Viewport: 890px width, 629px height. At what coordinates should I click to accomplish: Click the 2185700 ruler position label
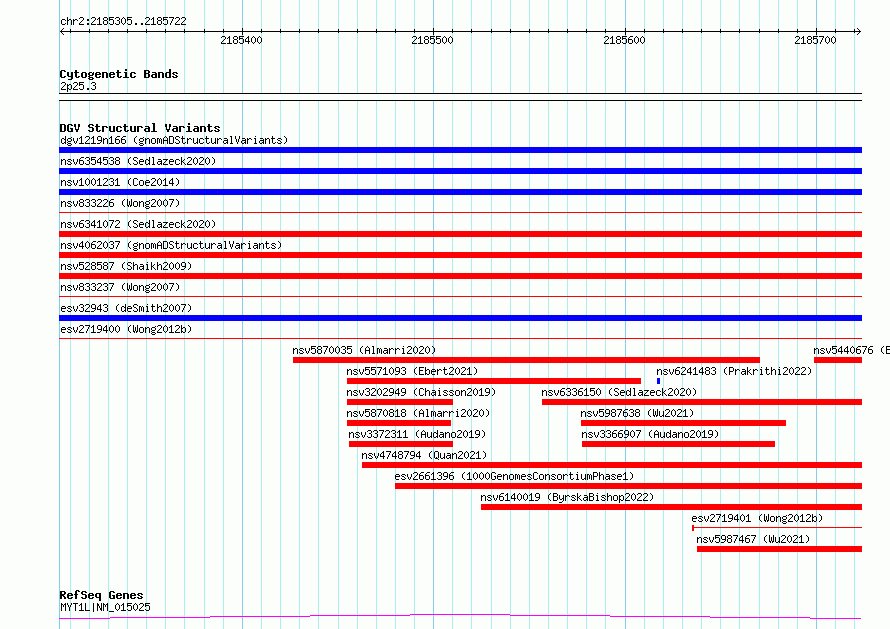[x=815, y=40]
